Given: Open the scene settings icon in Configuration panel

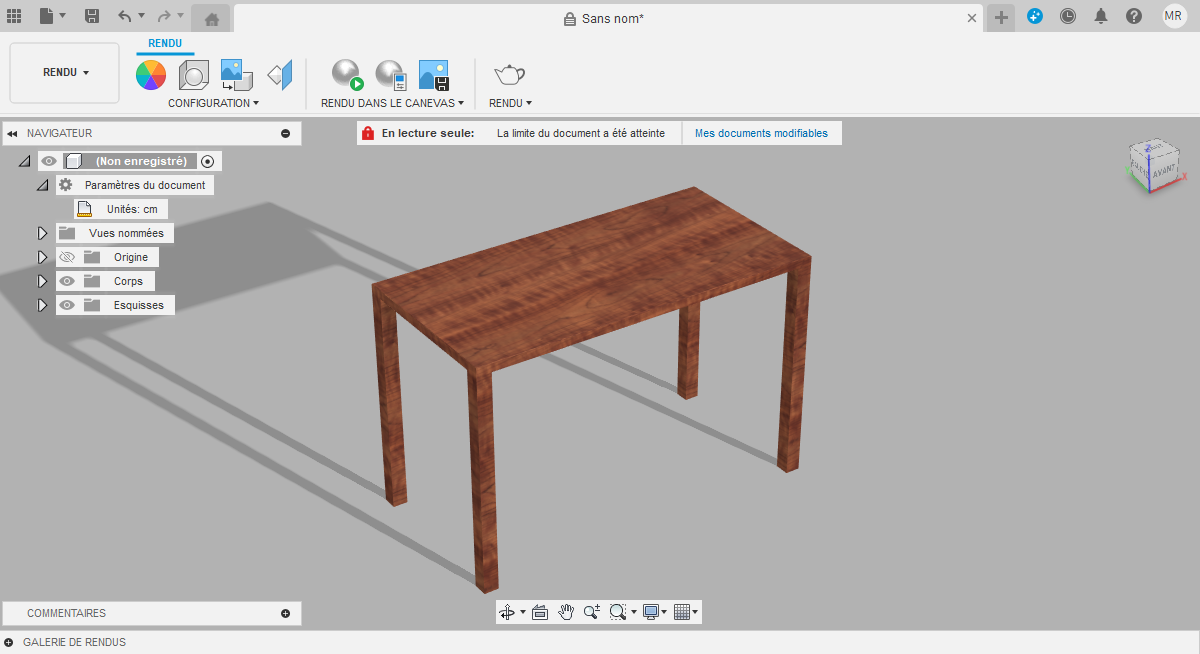Looking at the screenshot, I should [193, 75].
